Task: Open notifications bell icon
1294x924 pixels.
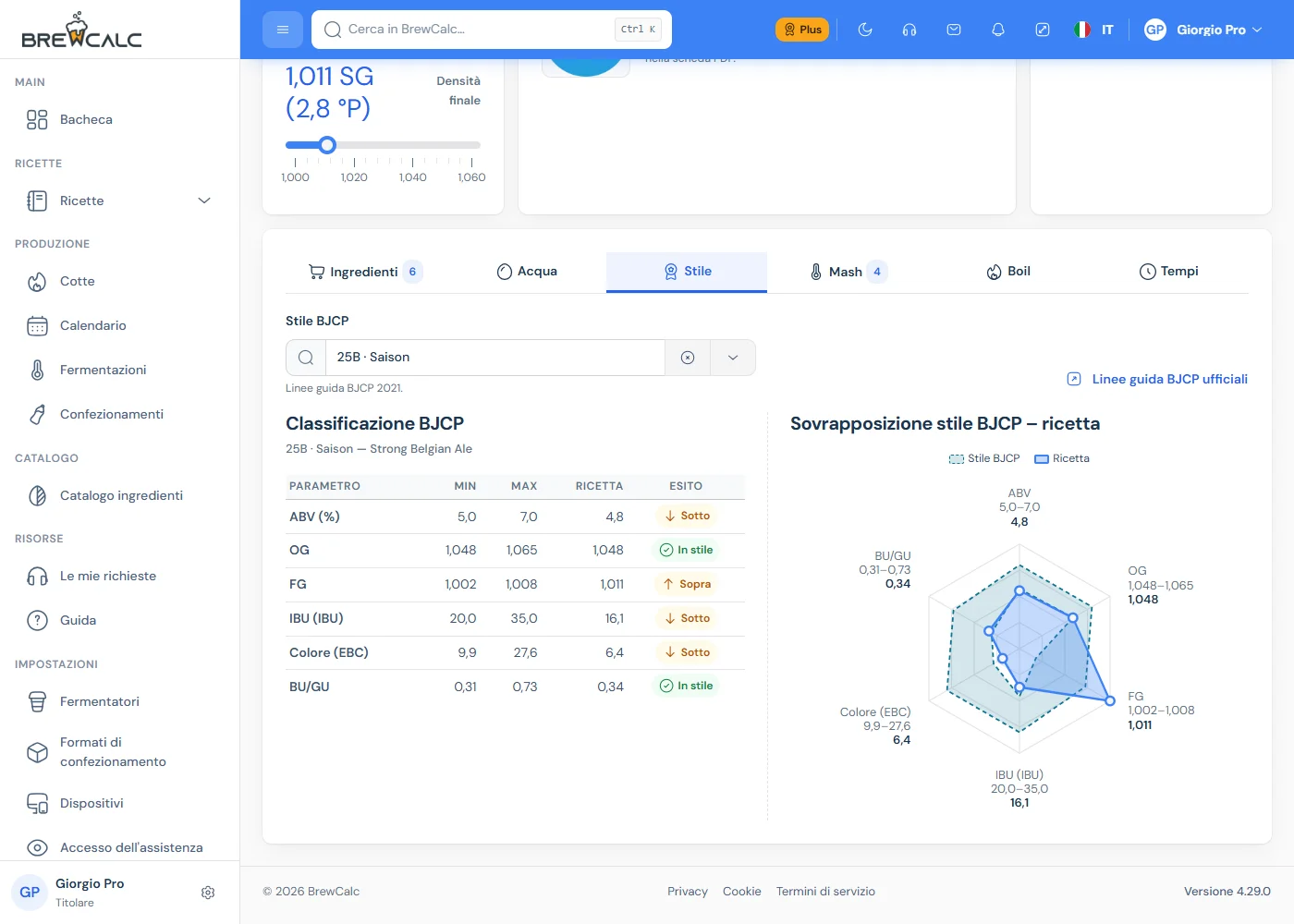Action: (x=998, y=30)
